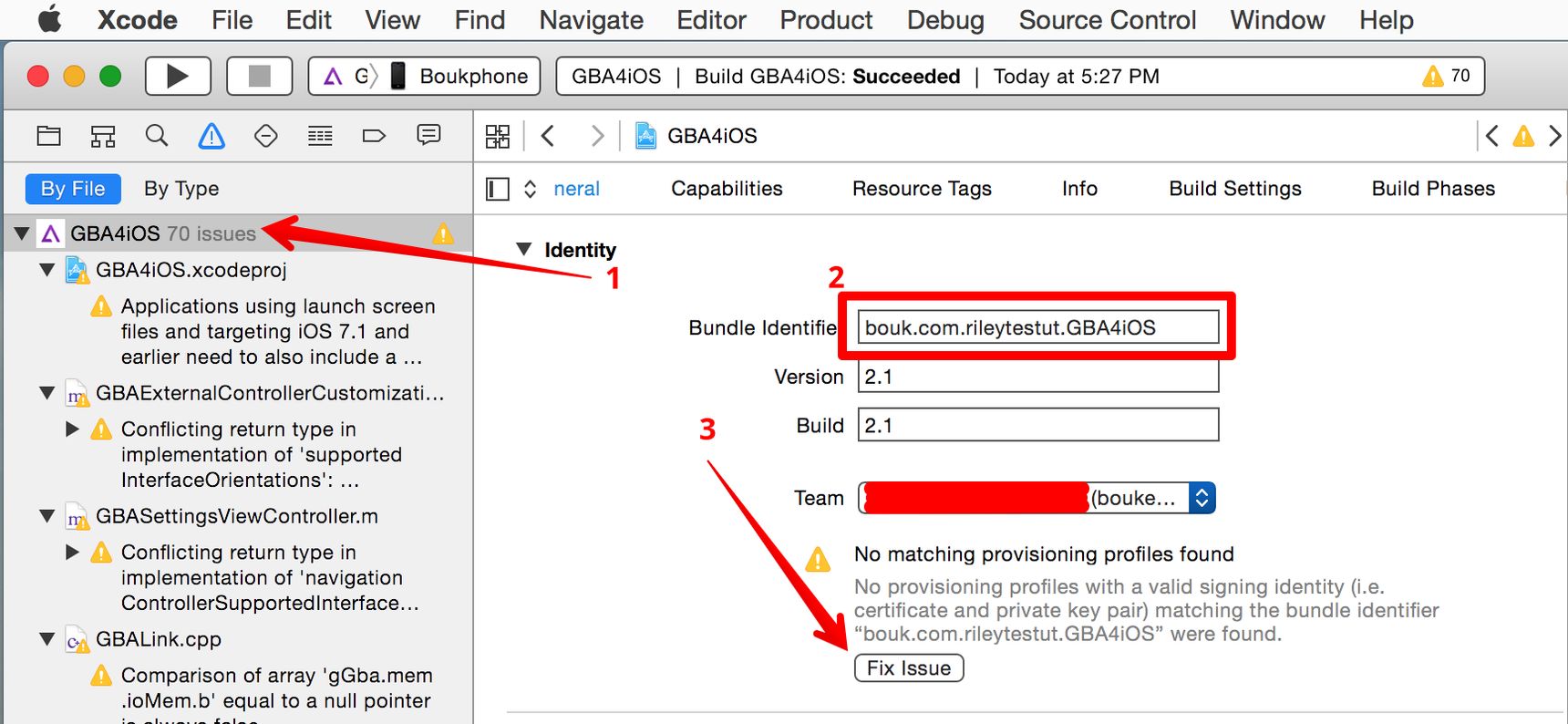
Task: Toggle the targets list sidebar icon
Action: [498, 189]
